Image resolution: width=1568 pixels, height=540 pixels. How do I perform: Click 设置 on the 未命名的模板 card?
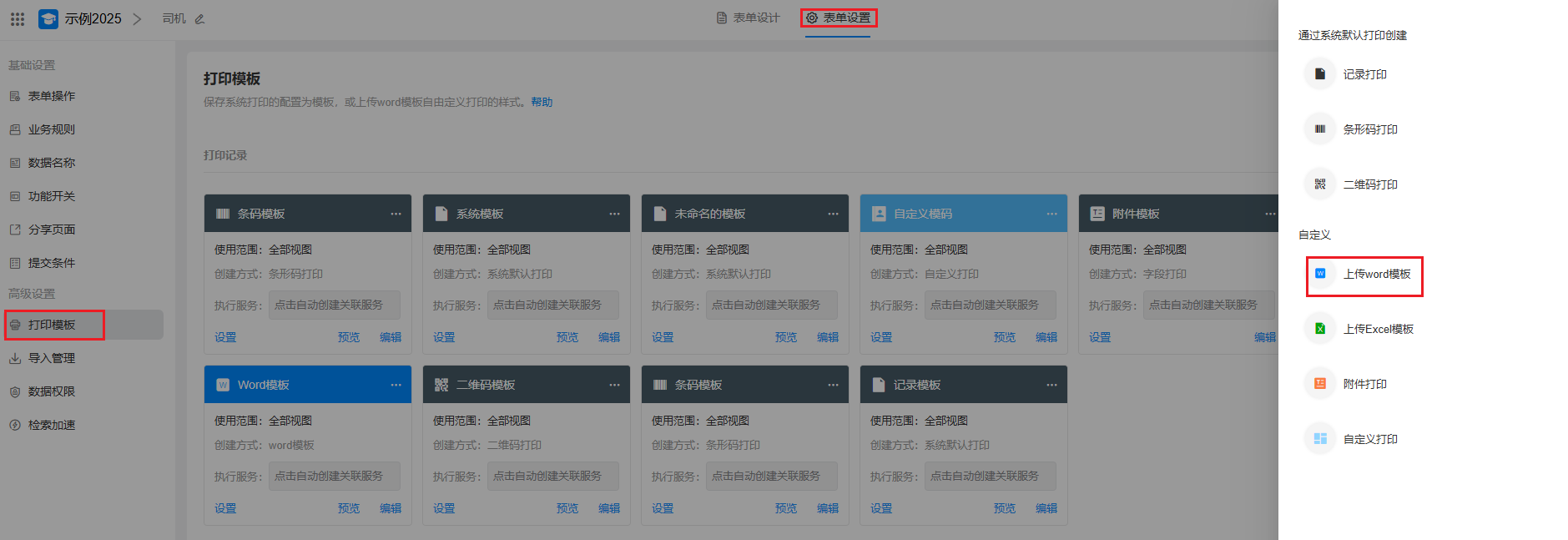click(x=663, y=337)
